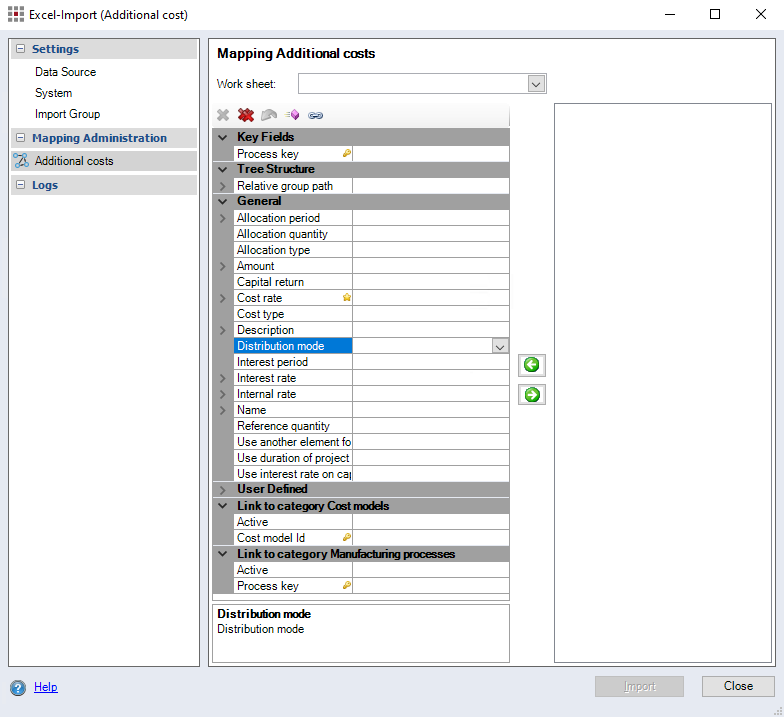Screen dimensions: 784x717
Task: Click the Cost model Id value field
Action: click(x=430, y=538)
